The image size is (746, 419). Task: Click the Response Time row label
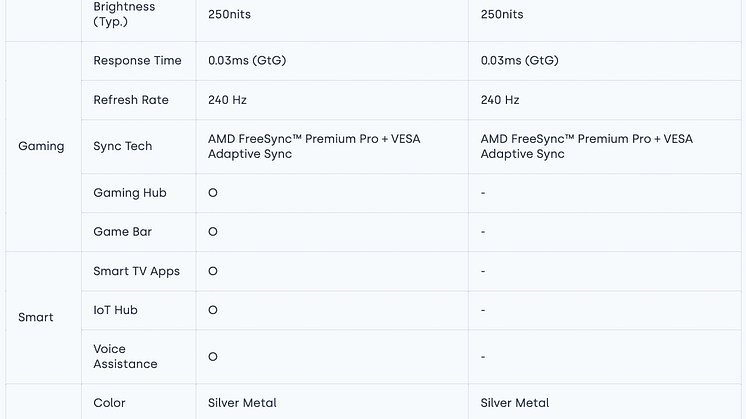(137, 61)
